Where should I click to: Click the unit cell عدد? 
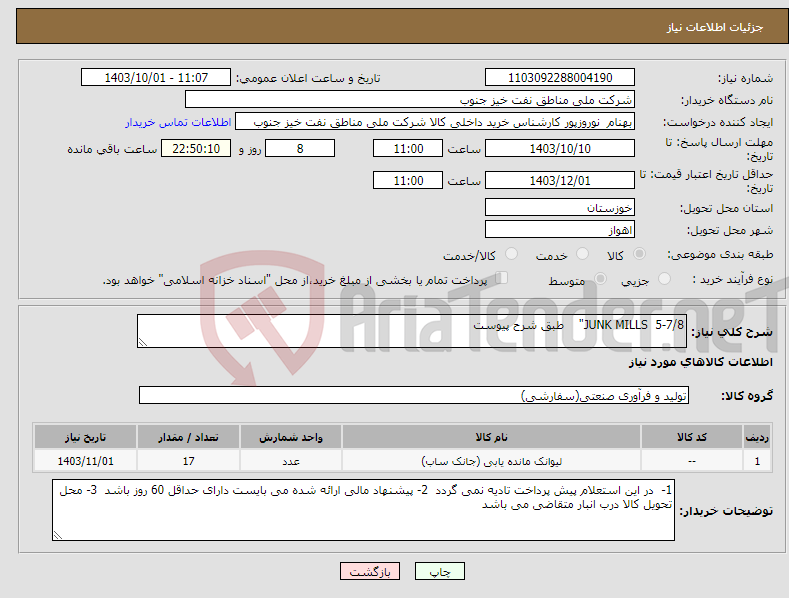[290, 461]
